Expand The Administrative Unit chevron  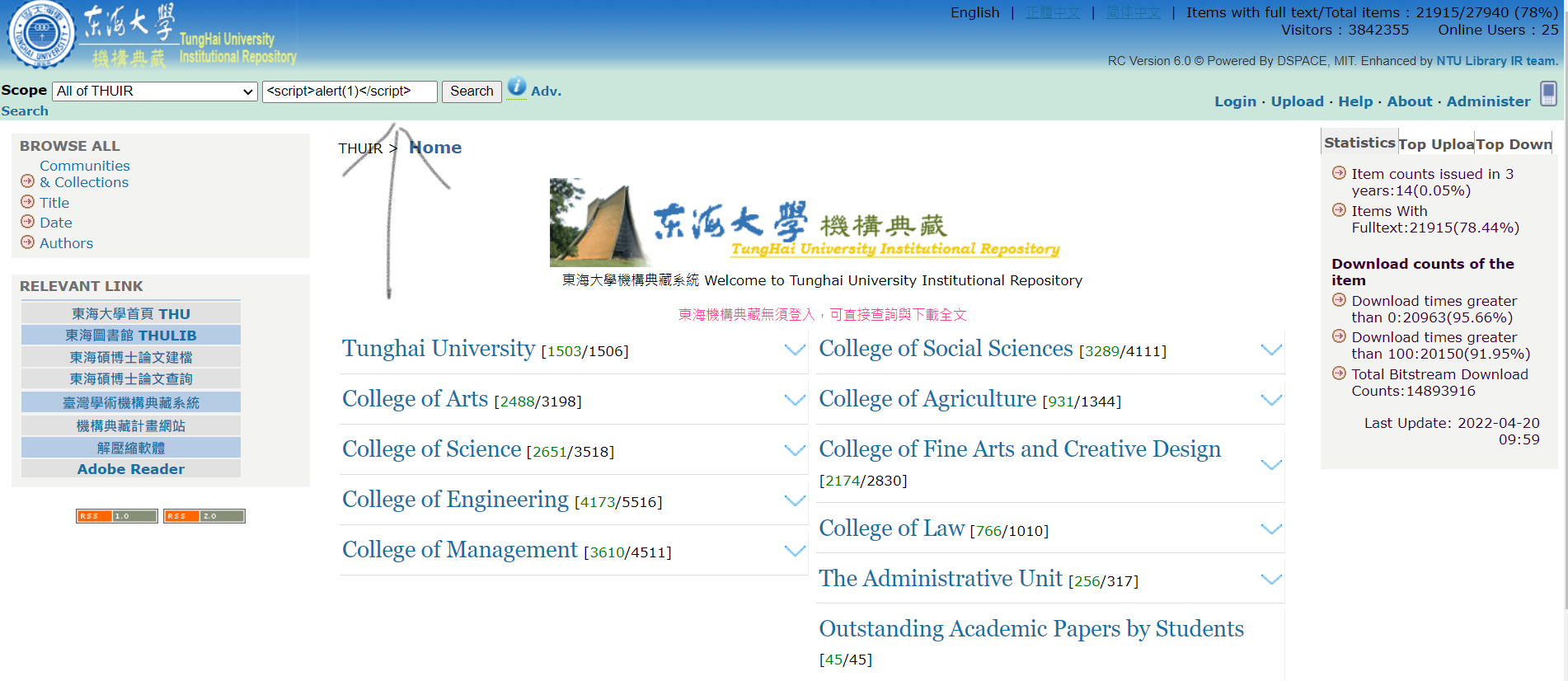(1271, 579)
